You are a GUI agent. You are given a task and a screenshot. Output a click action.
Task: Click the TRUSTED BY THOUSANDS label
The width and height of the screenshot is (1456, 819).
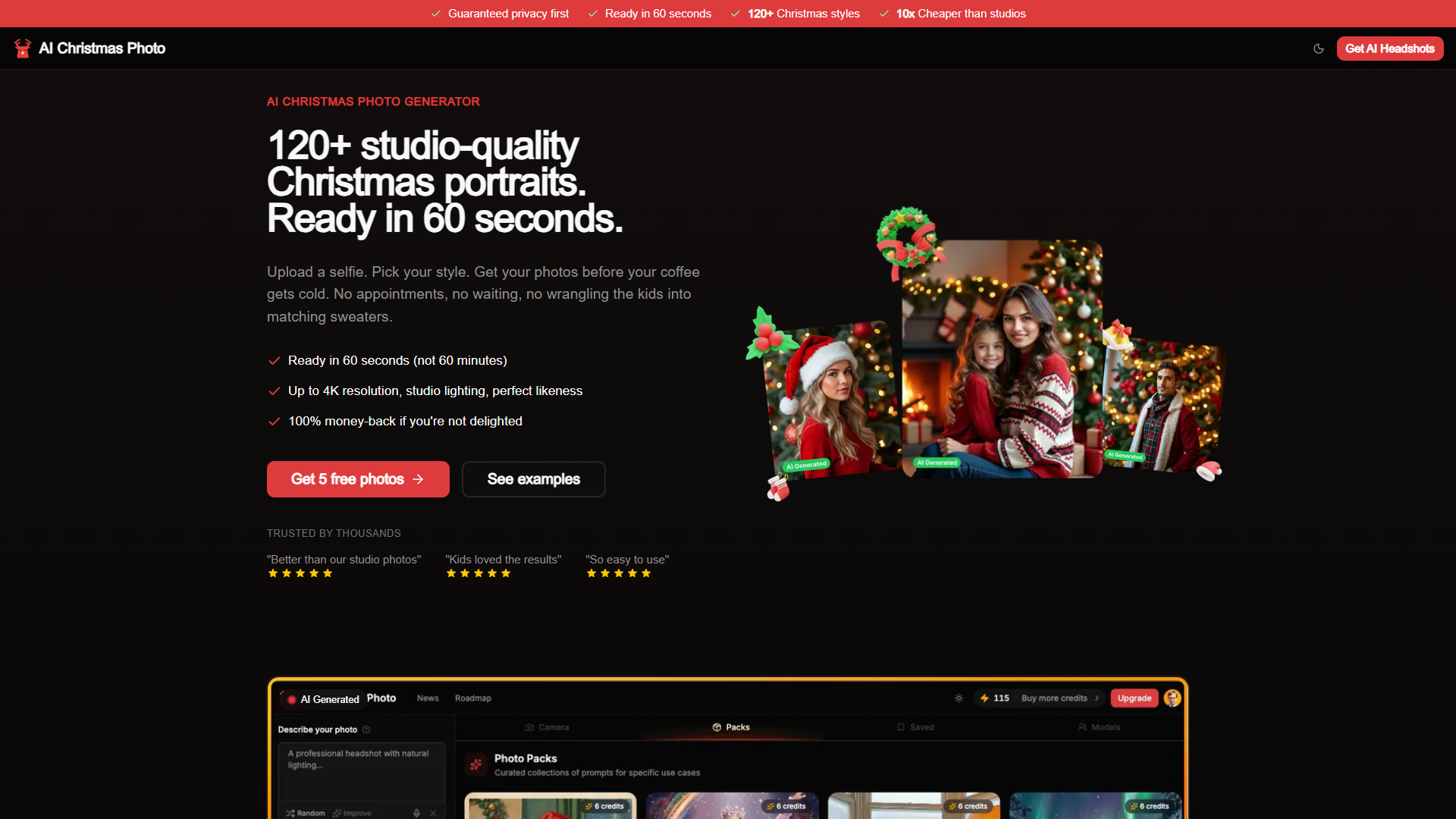334,533
